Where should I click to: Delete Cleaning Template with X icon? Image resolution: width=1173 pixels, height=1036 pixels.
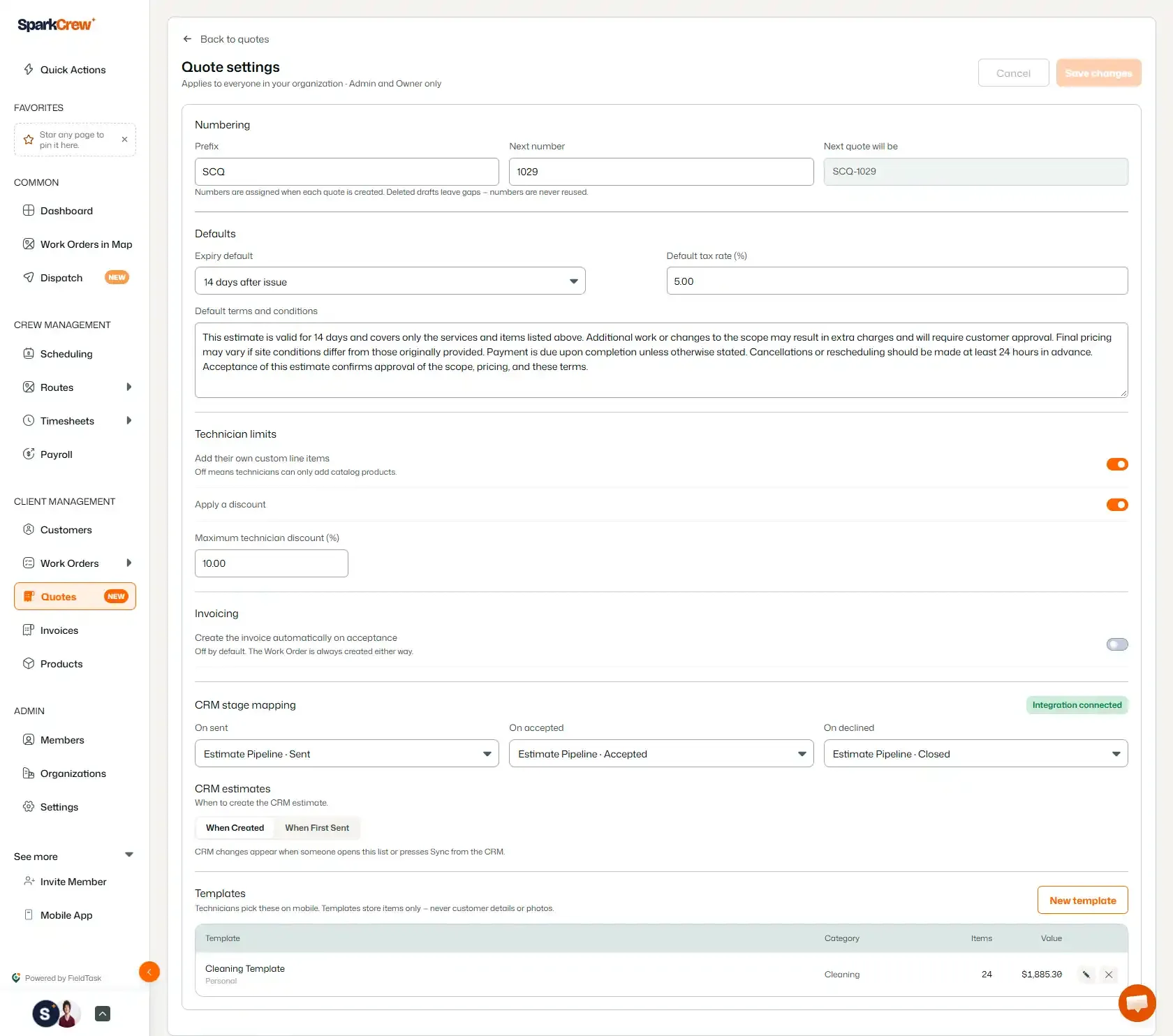(x=1109, y=975)
